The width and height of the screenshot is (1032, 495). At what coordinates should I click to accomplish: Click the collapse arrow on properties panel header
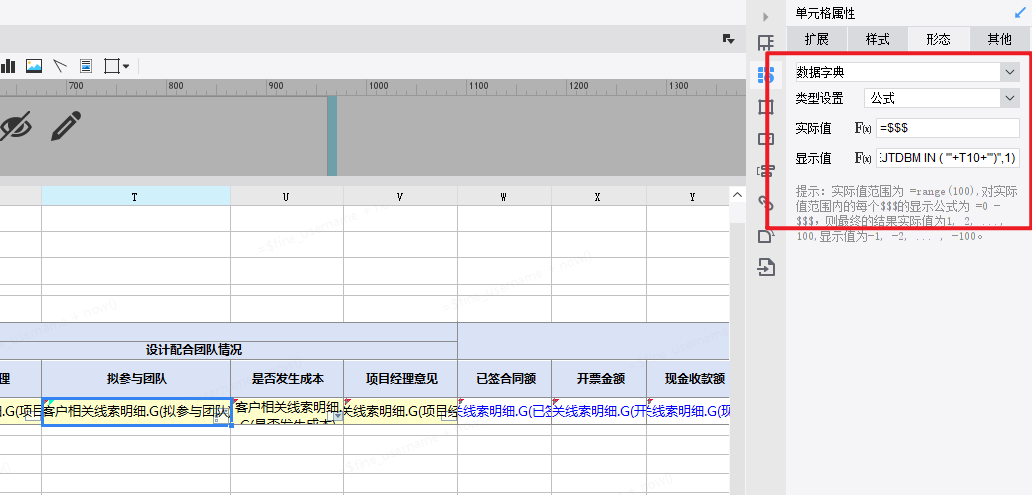click(x=1019, y=13)
